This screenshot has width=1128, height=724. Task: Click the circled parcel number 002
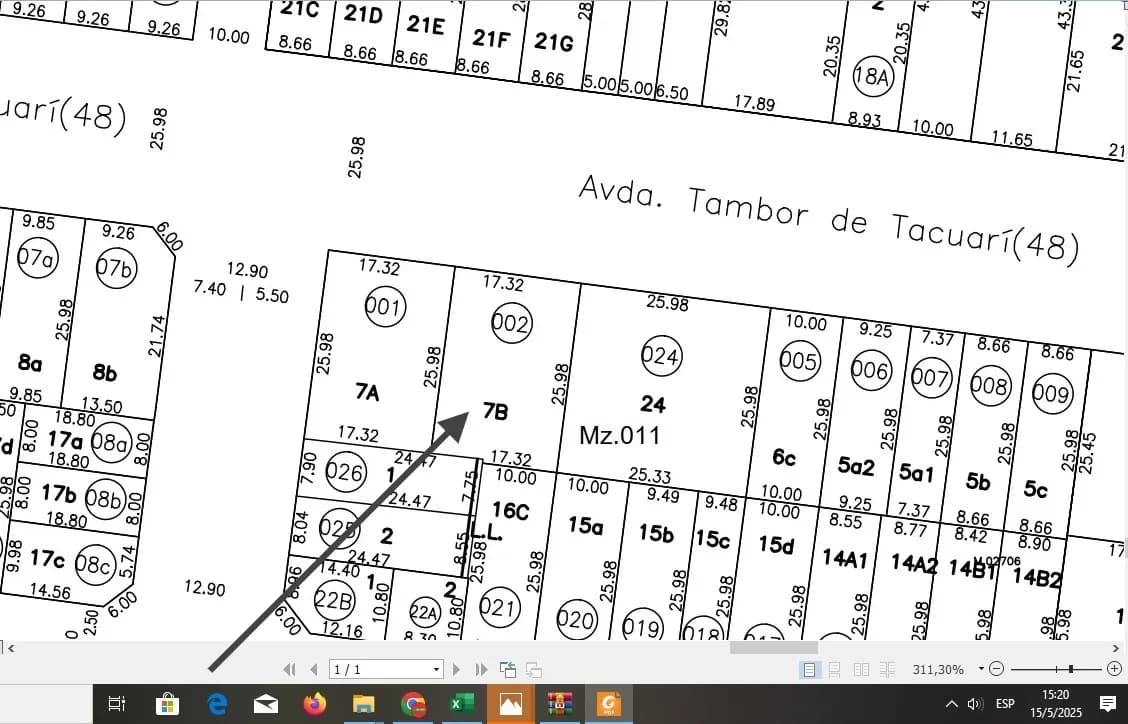(511, 323)
